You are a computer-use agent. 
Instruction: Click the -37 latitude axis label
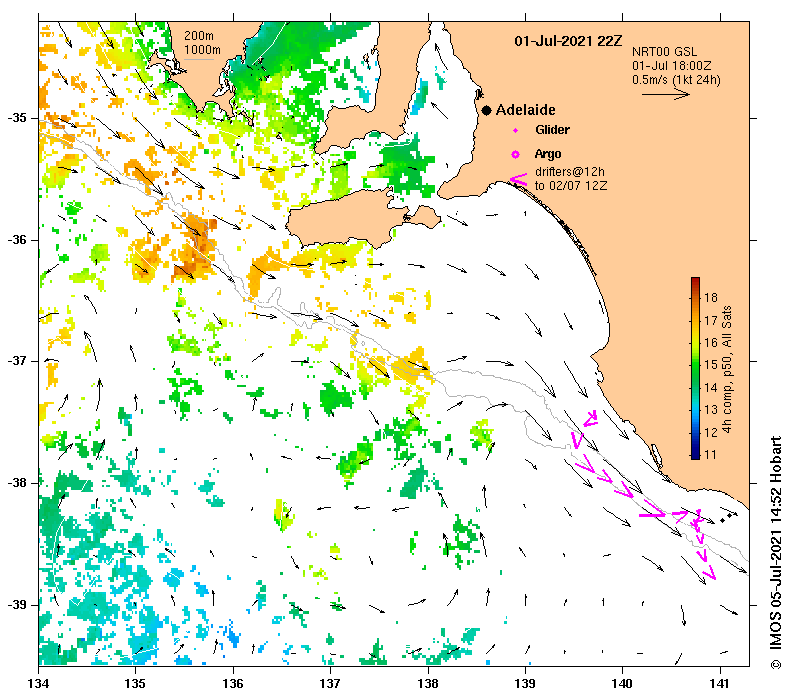16,361
